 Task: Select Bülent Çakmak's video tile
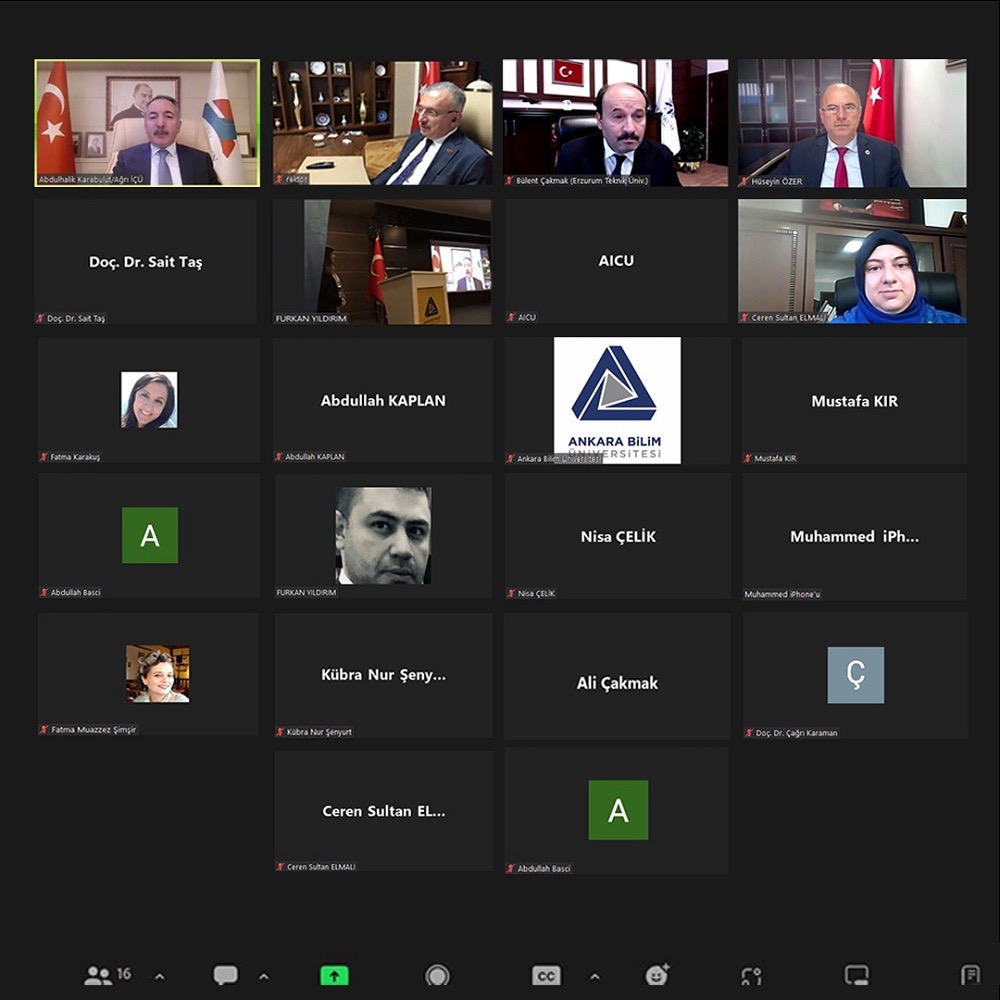616,123
